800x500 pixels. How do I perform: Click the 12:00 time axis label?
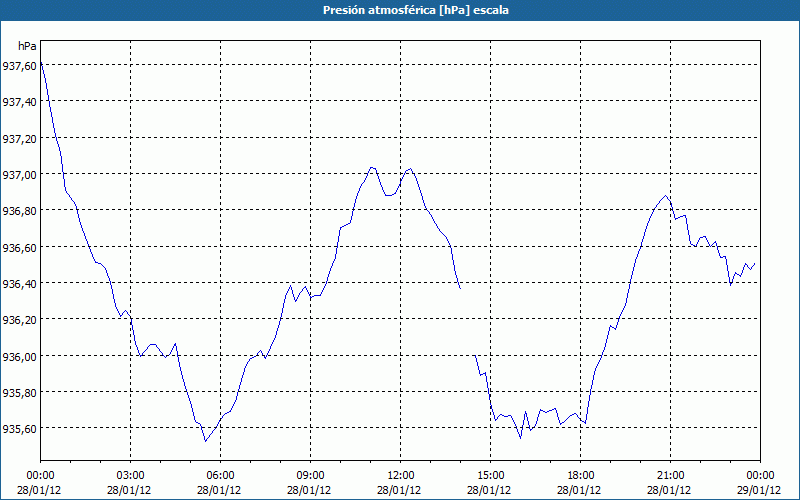pyautogui.click(x=401, y=476)
